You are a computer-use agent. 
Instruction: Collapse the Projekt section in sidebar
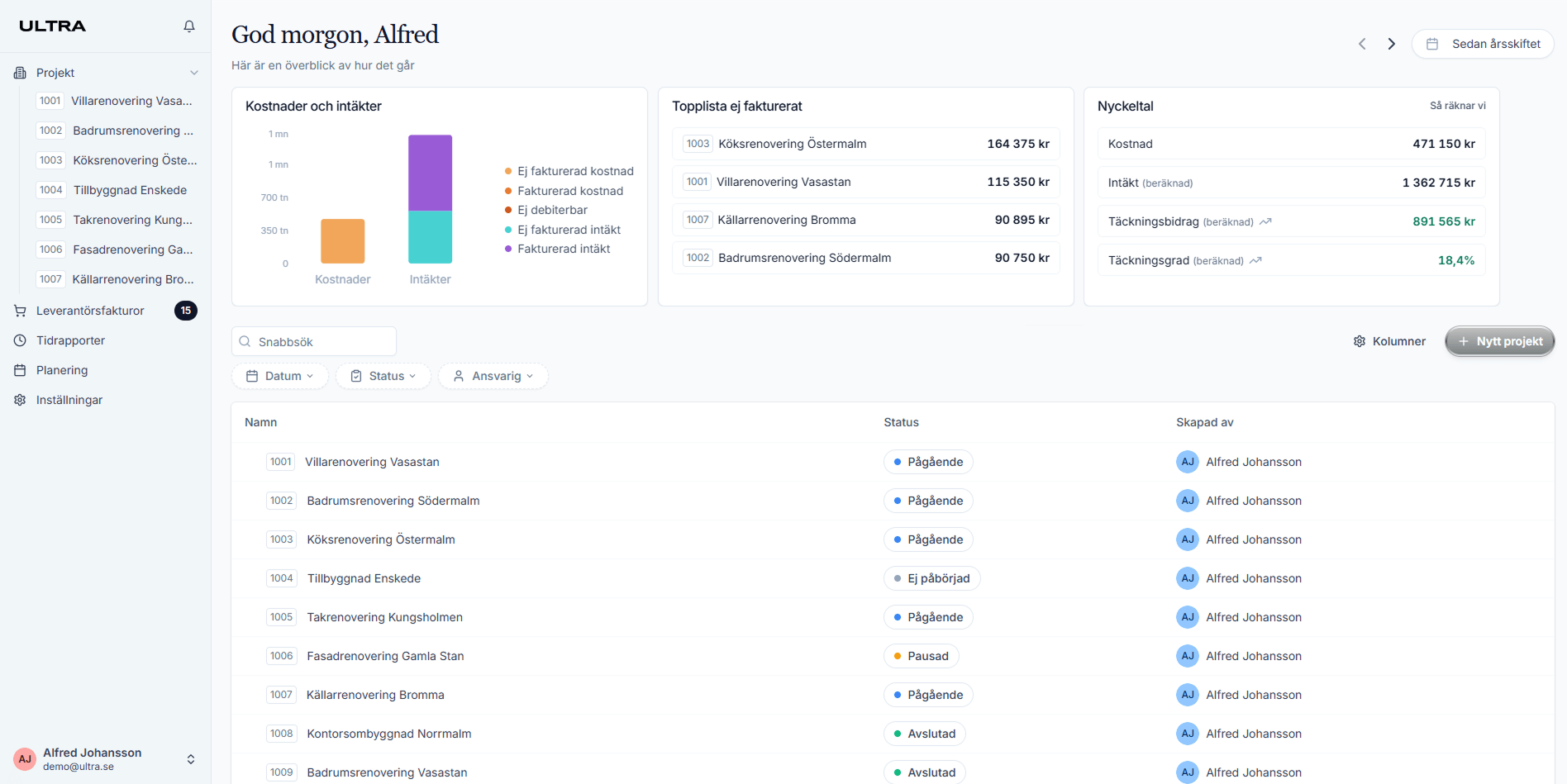click(194, 73)
